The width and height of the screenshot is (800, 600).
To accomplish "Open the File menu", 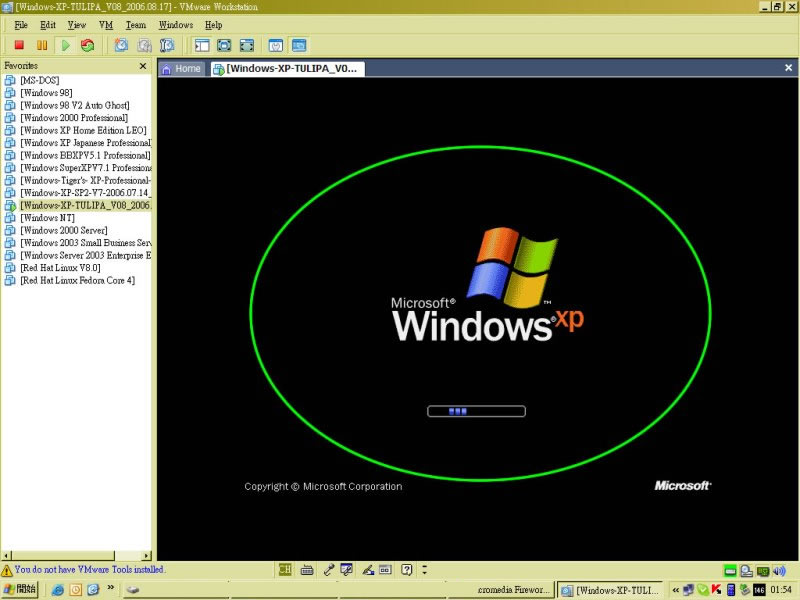I will click(21, 25).
